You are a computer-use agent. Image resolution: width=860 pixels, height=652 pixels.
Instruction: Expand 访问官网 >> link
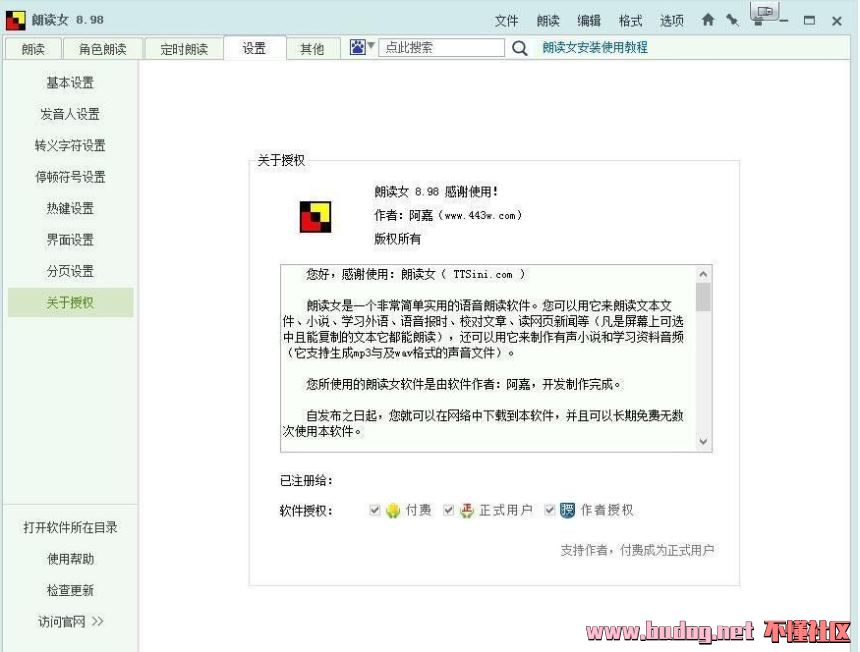(71, 621)
